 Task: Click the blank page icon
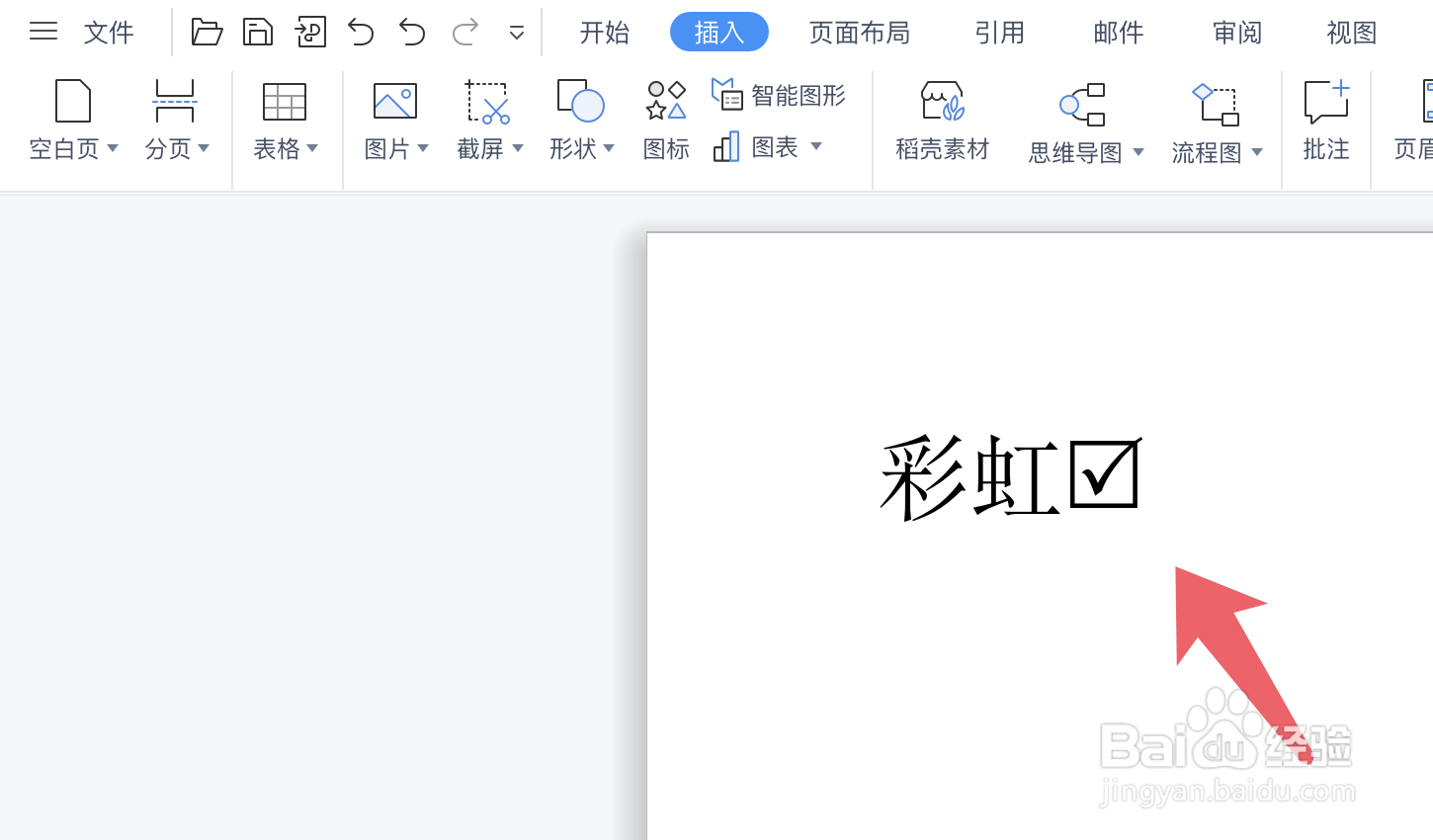[x=73, y=101]
